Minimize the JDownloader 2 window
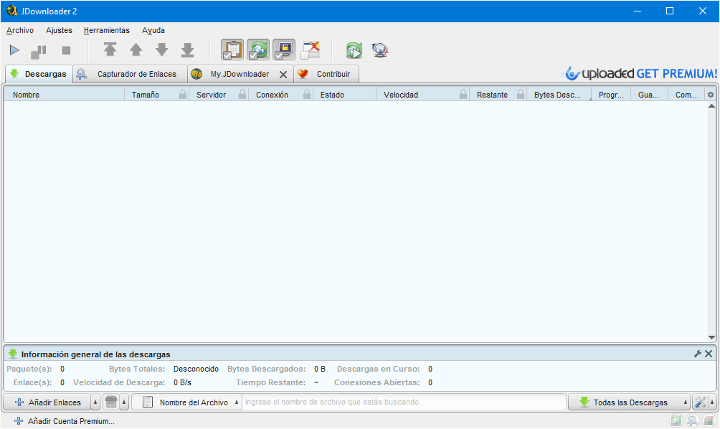 click(637, 11)
